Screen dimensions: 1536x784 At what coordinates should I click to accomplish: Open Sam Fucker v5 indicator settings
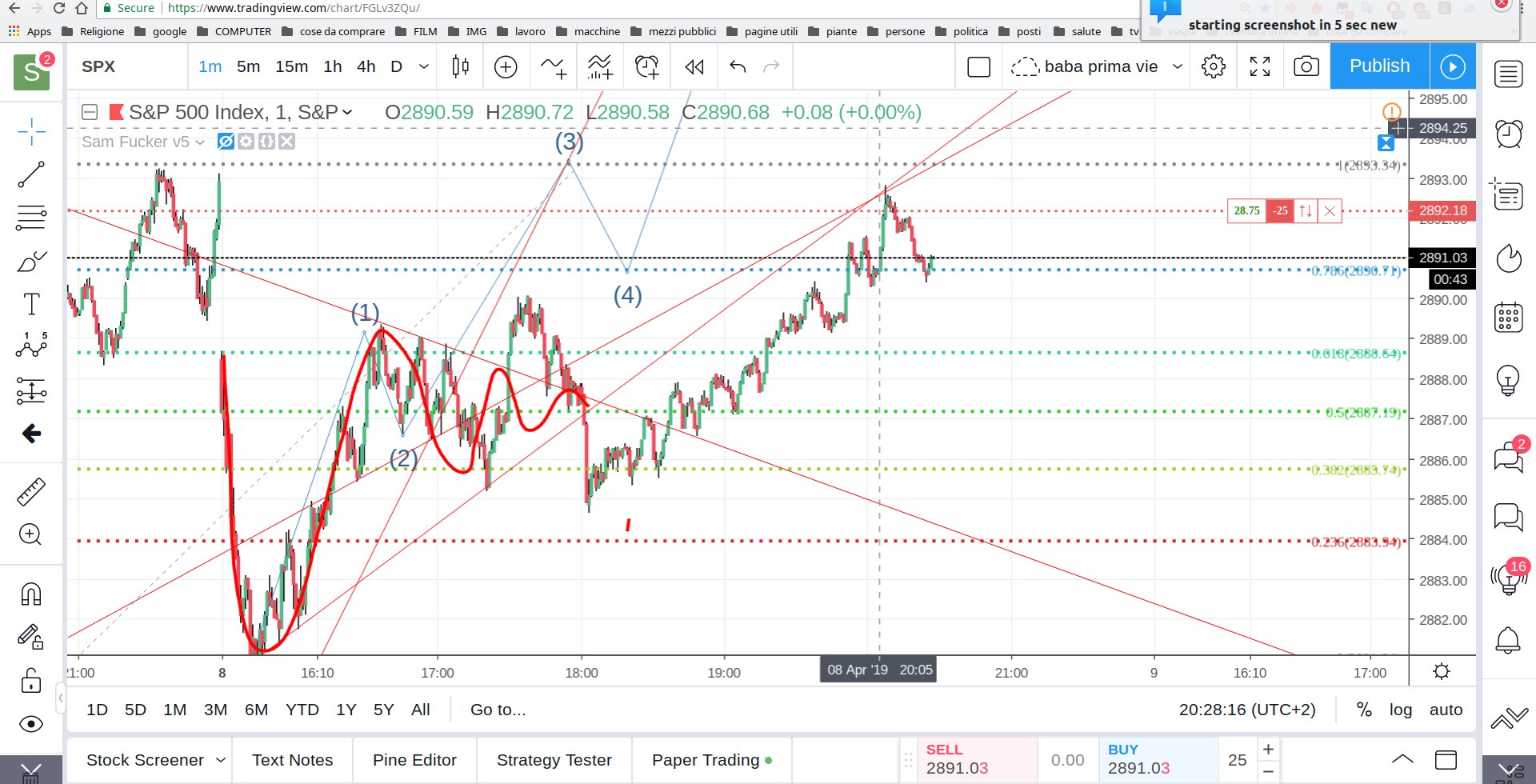click(x=246, y=142)
